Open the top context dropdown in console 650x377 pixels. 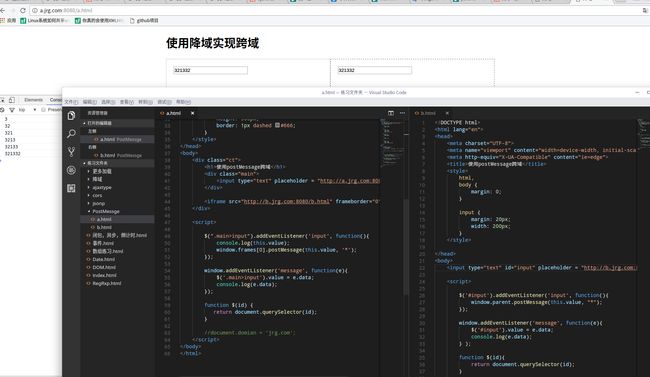27,110
